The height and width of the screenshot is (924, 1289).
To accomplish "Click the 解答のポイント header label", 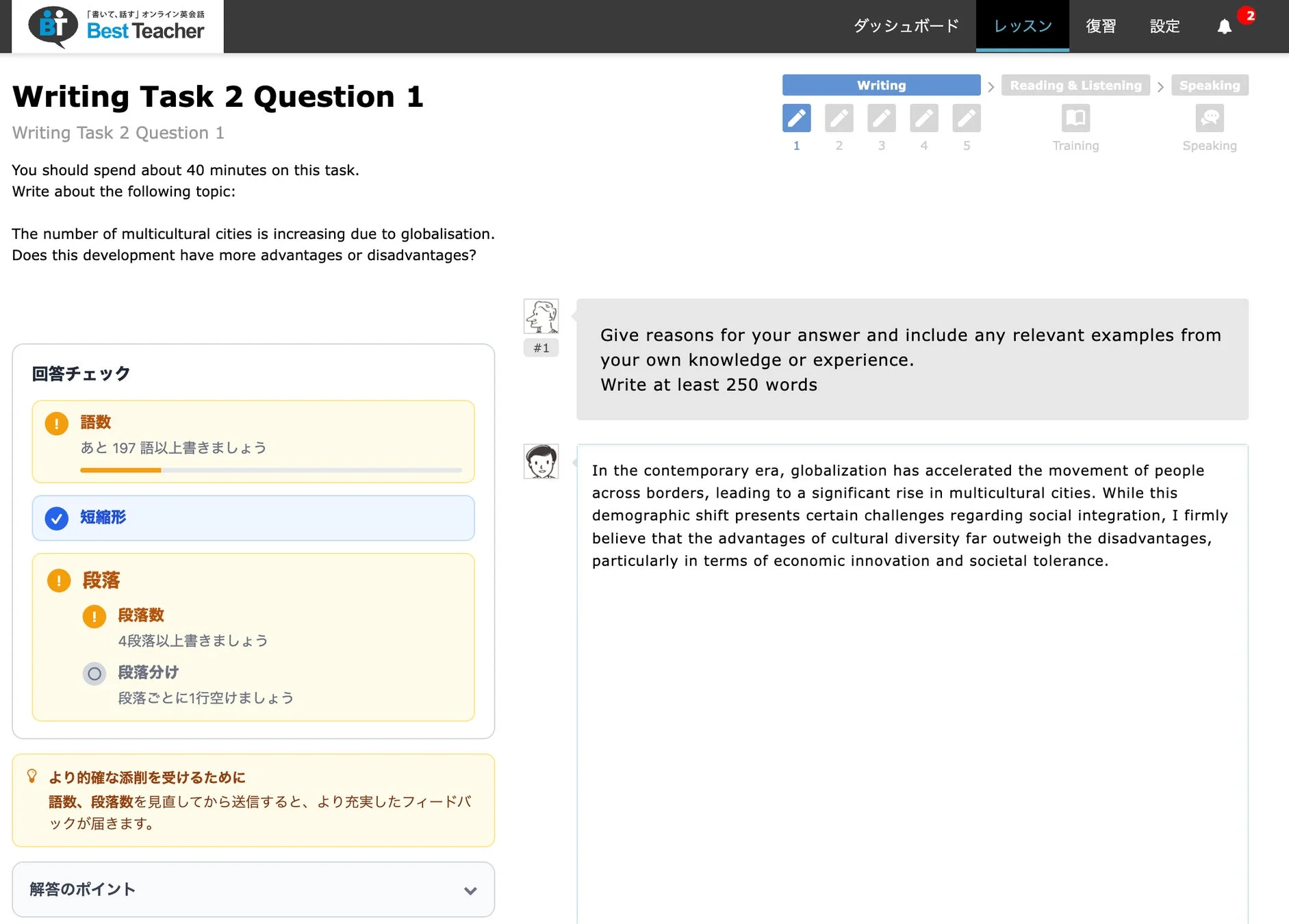I will pyautogui.click(x=82, y=889).
